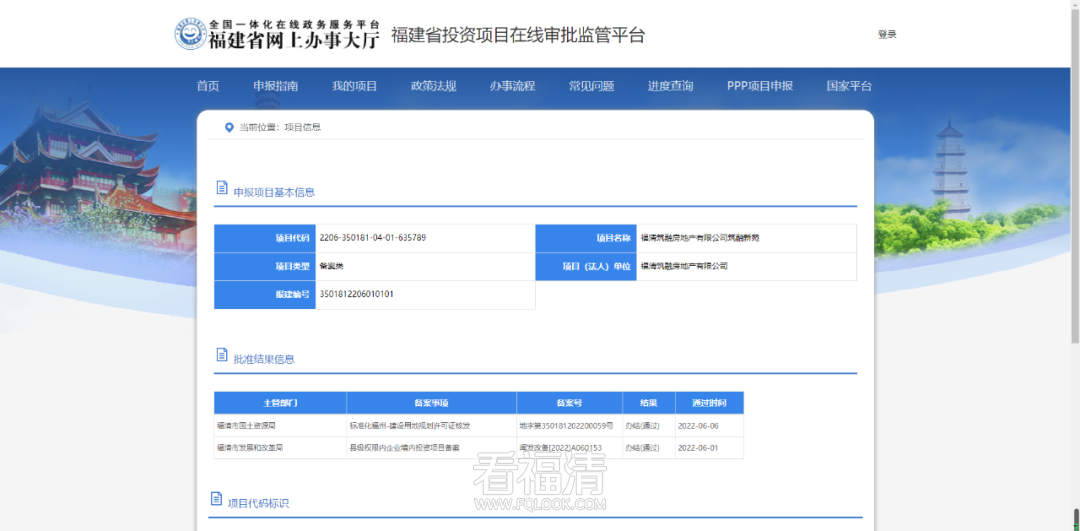Open the 国家平台 menu link

tap(849, 86)
